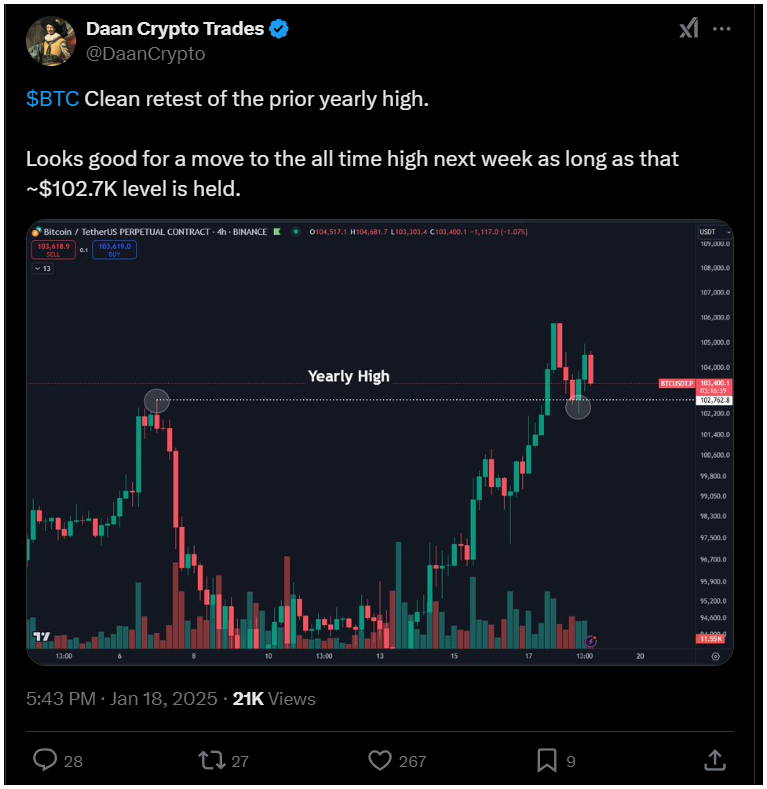The height and width of the screenshot is (789, 767).
Task: Open the @DaanCrypto handle link
Action: [x=145, y=53]
